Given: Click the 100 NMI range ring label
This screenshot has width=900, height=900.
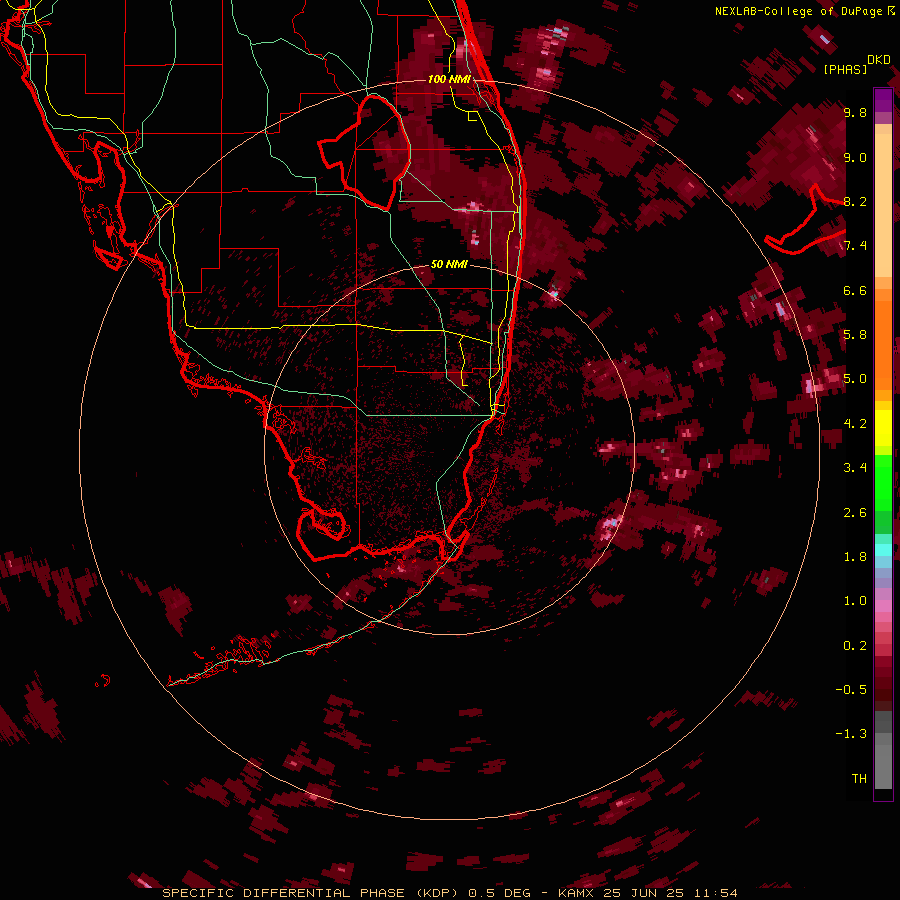Looking at the screenshot, I should click(449, 79).
